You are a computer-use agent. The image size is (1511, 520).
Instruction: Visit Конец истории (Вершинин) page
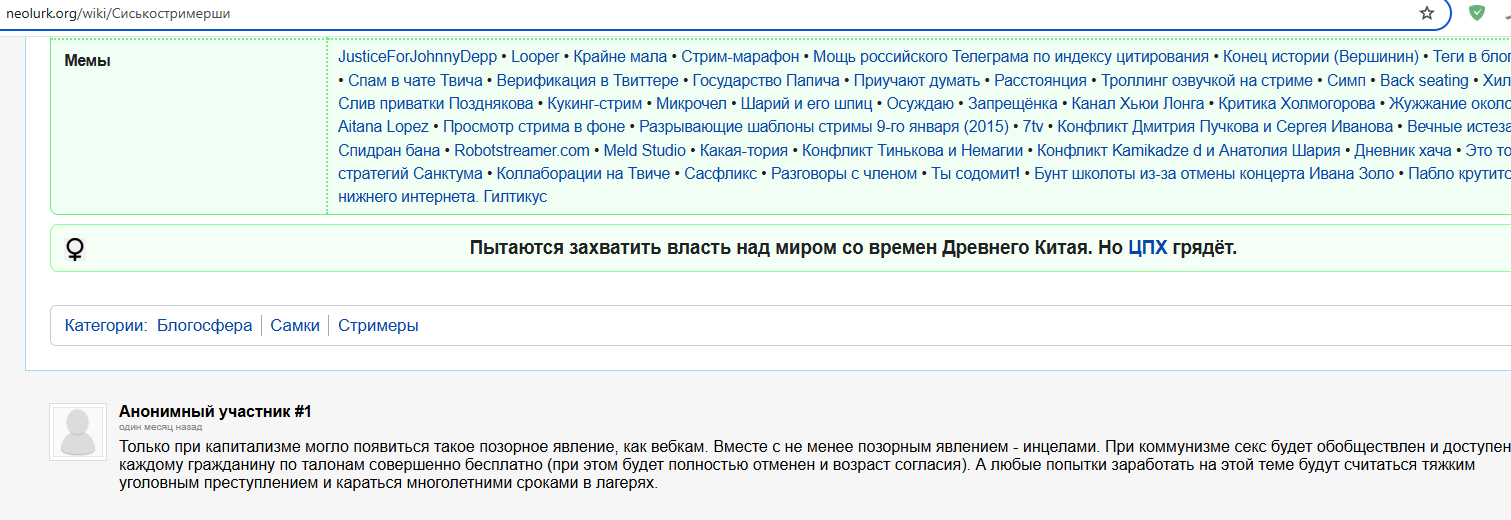[x=1321, y=57]
